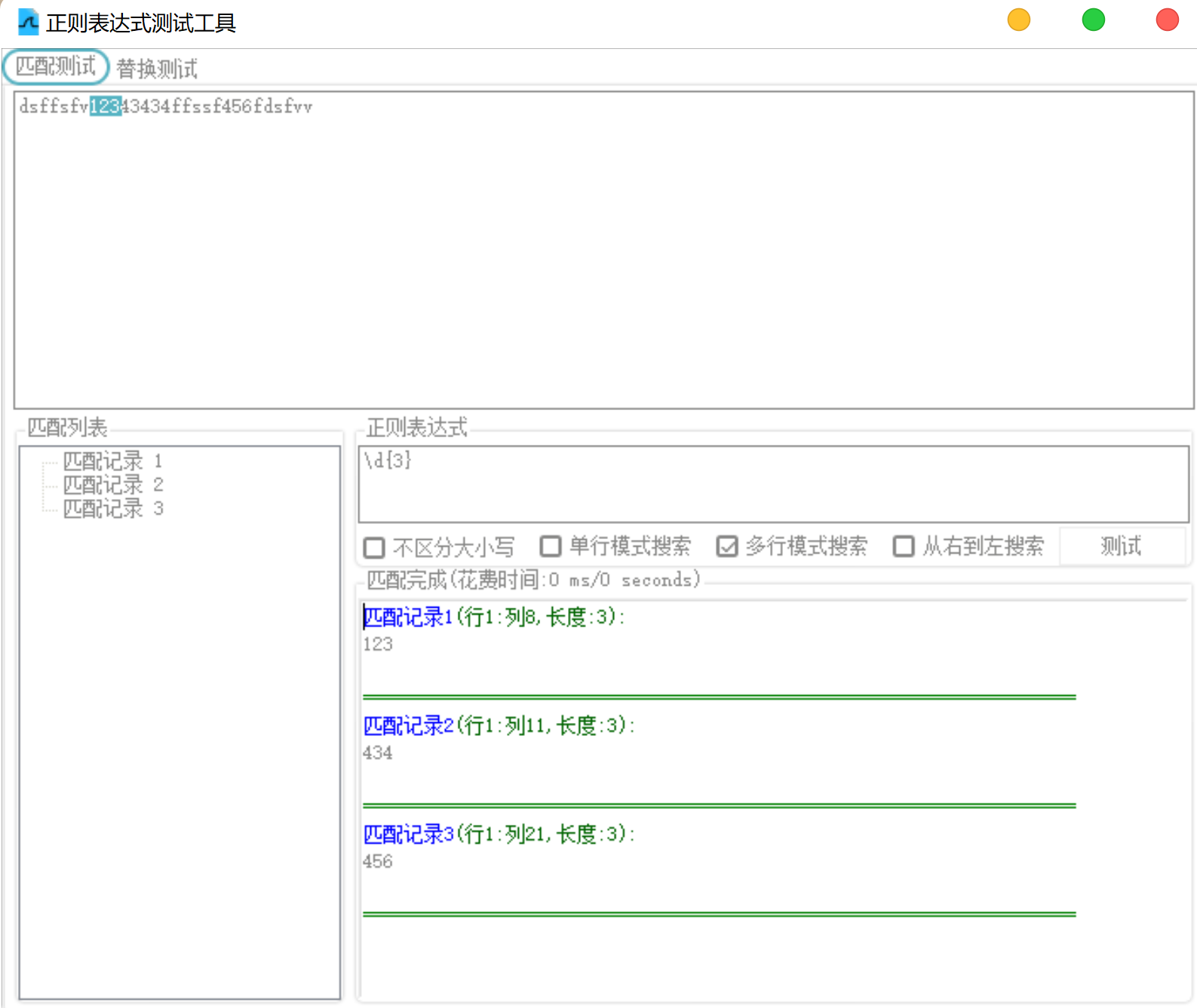The image size is (1197, 1008).
Task: Click the 匹配记录1 result header line
Action: coord(494,617)
